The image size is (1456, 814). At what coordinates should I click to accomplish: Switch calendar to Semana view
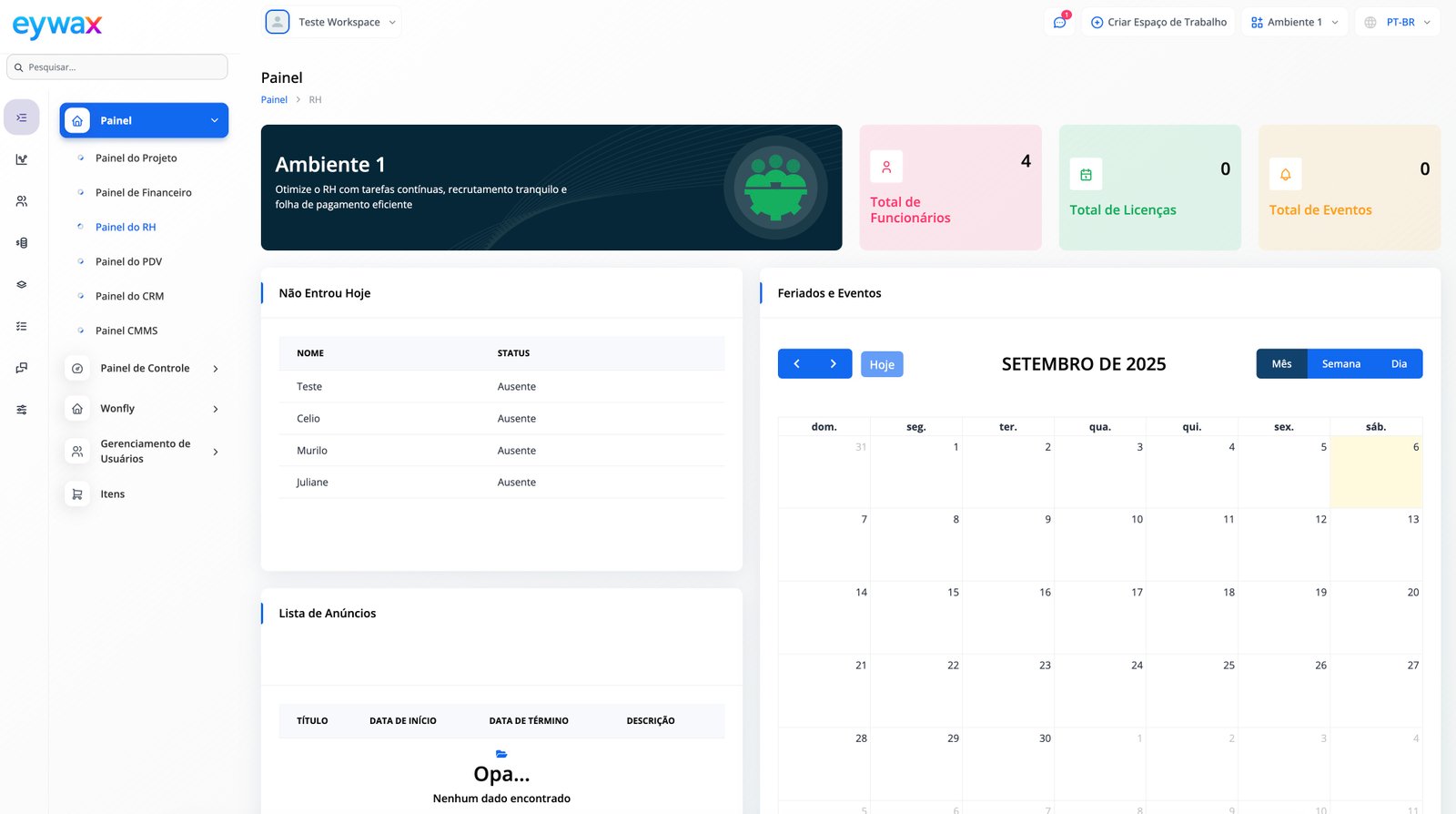pos(1340,364)
